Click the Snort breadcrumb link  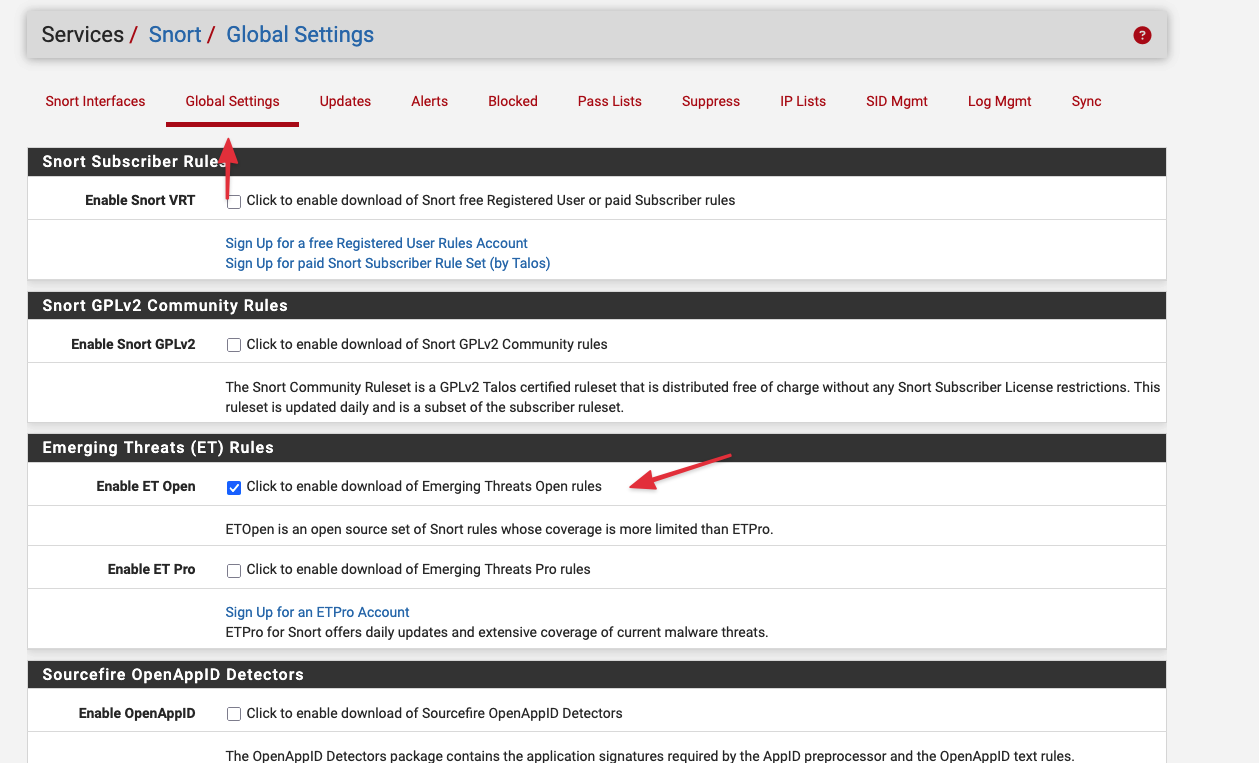point(175,35)
